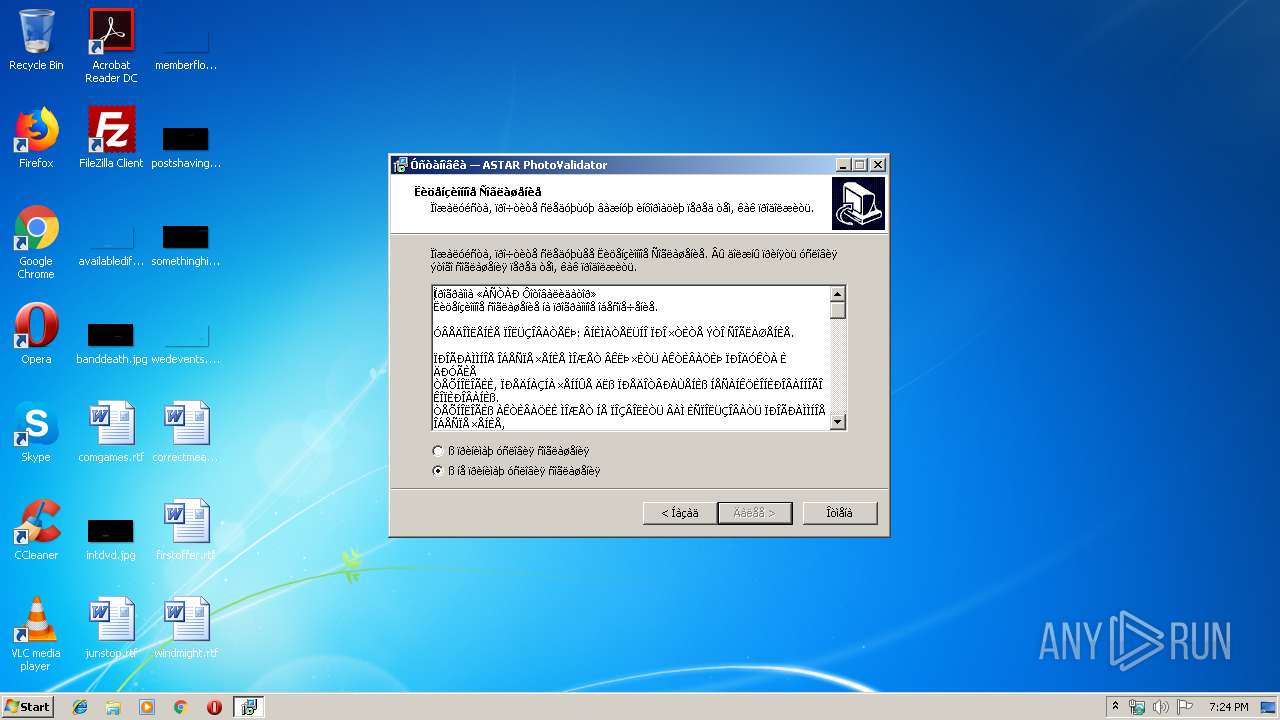Open FileZilla Client shortcut
Viewport: 1280px width, 720px height.
click(111, 138)
